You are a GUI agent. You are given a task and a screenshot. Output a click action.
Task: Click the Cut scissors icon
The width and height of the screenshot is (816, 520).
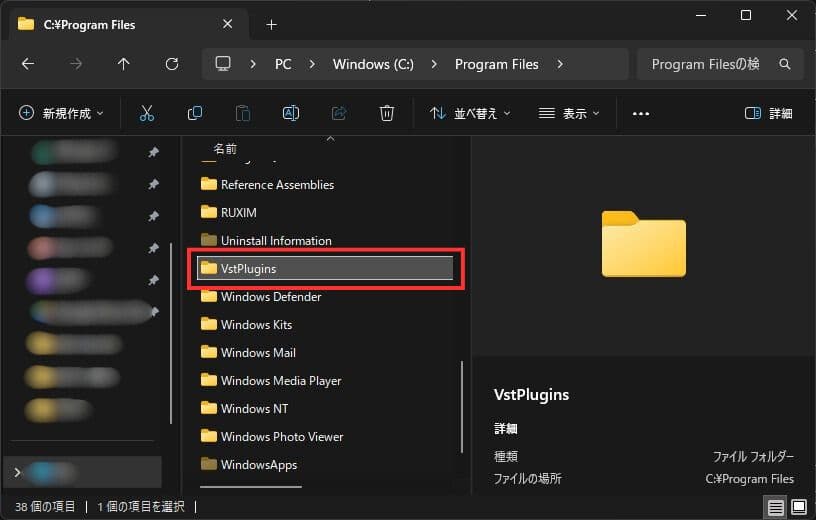click(147, 113)
